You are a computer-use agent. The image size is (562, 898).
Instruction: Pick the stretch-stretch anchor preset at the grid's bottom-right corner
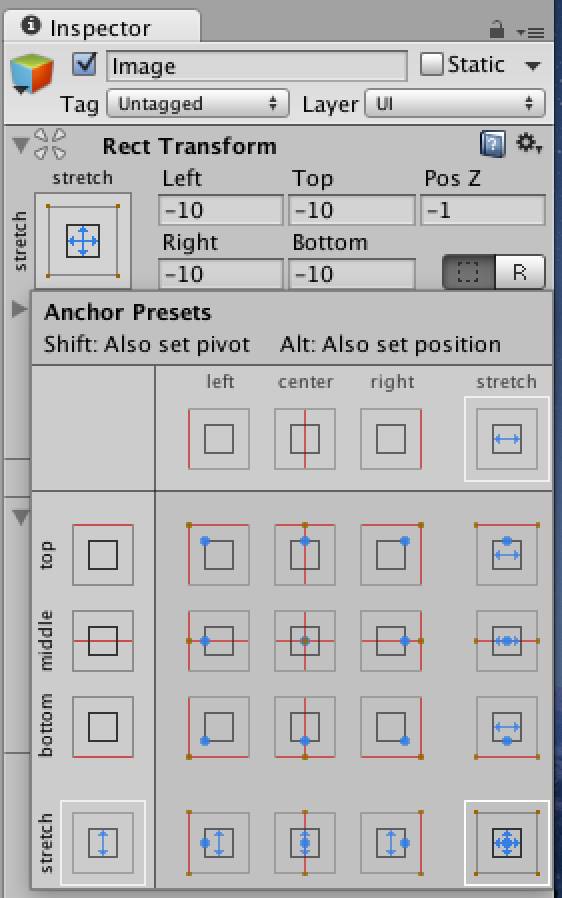506,843
